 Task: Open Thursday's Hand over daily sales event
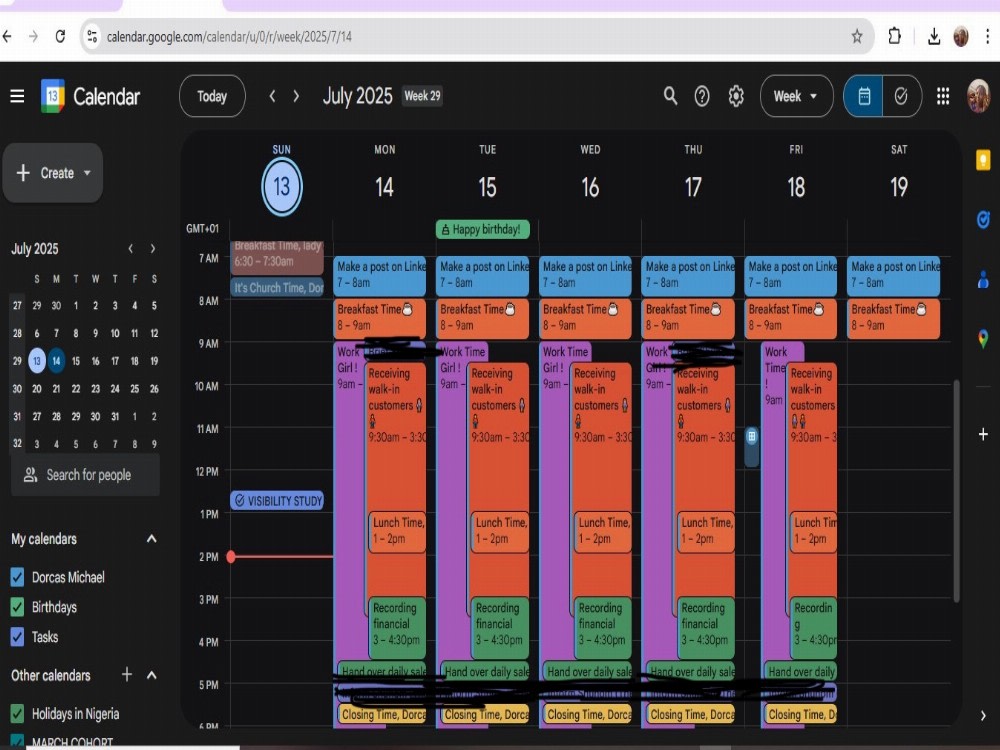[x=691, y=671]
